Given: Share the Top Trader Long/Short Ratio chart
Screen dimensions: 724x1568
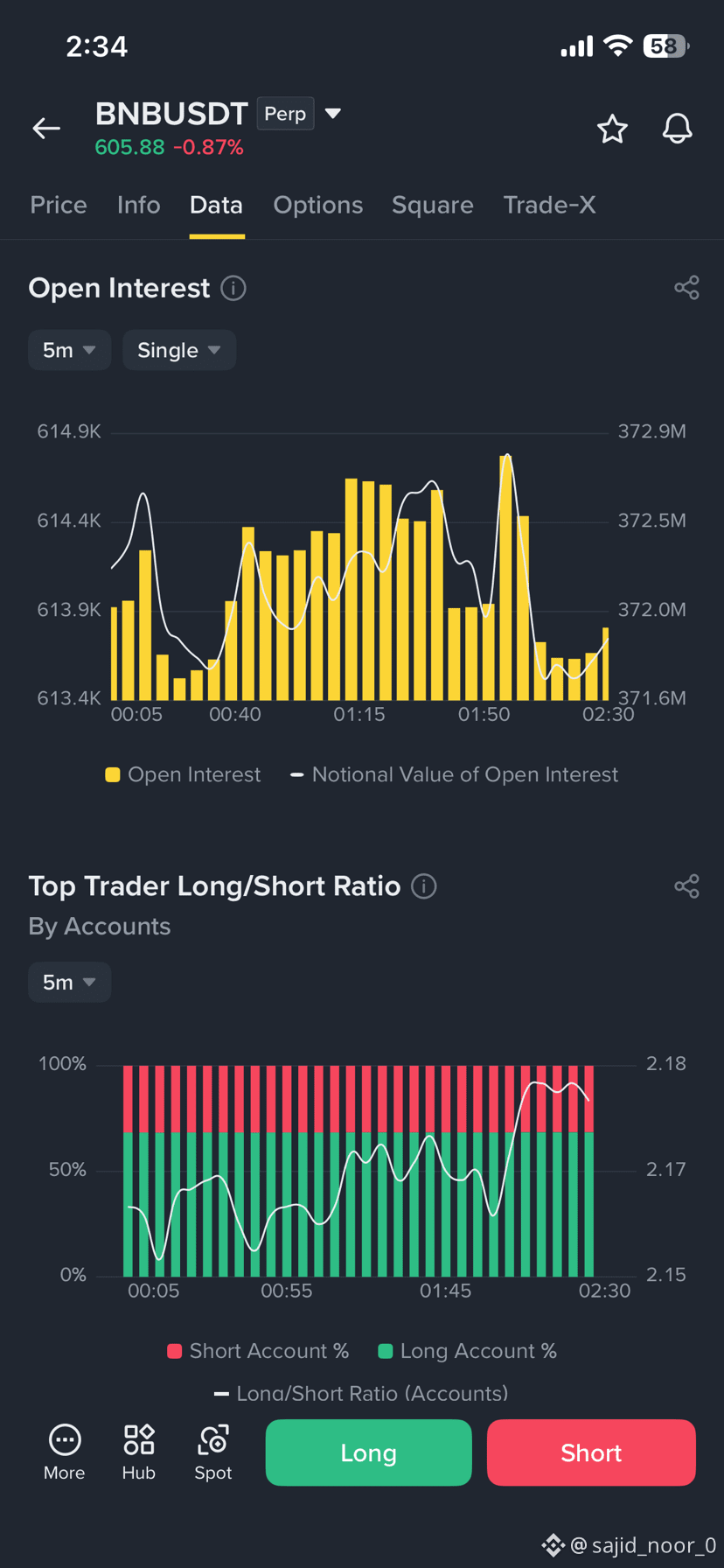Looking at the screenshot, I should click(686, 886).
